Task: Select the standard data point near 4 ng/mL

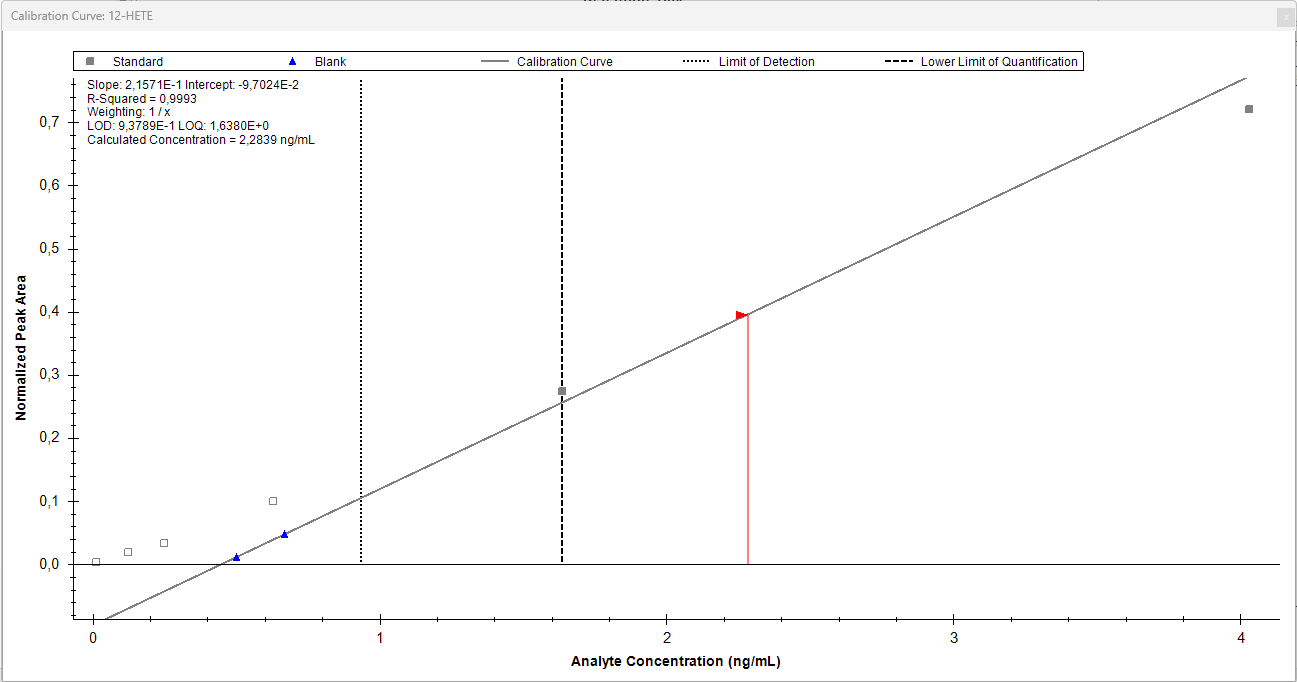Action: point(1249,109)
